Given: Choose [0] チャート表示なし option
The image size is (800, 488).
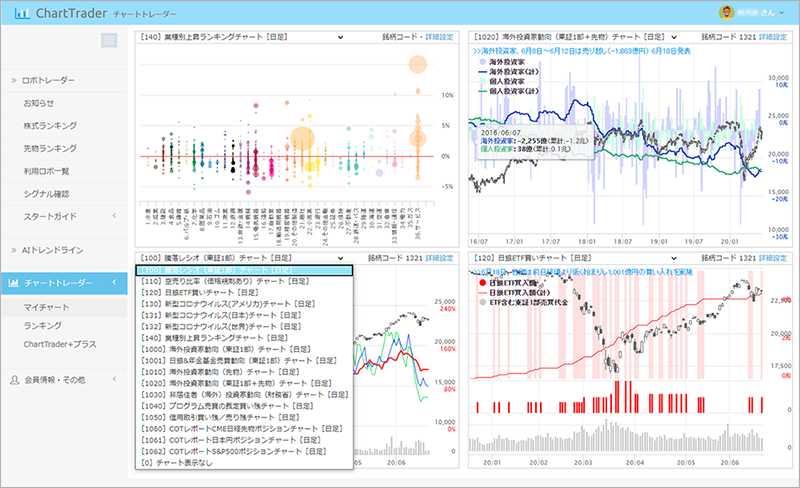Looking at the screenshot, I should 244,463.
